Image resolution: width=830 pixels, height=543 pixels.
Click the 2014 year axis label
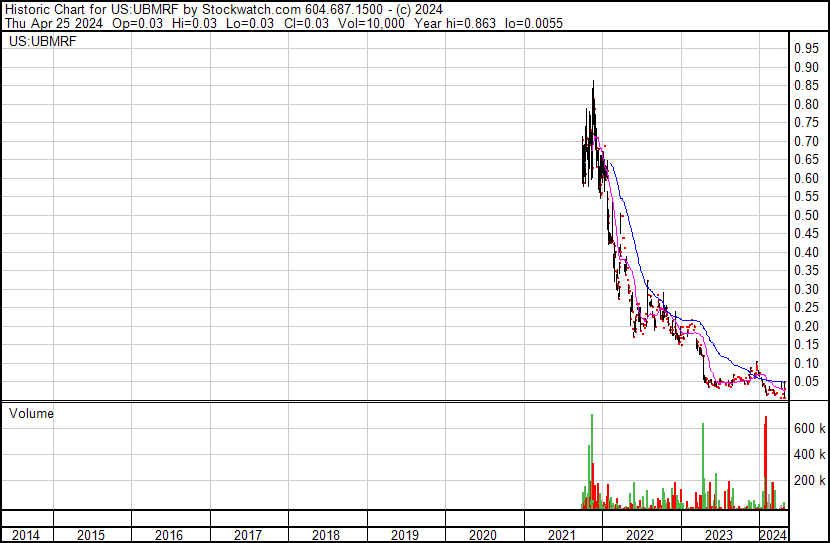pyautogui.click(x=26, y=535)
